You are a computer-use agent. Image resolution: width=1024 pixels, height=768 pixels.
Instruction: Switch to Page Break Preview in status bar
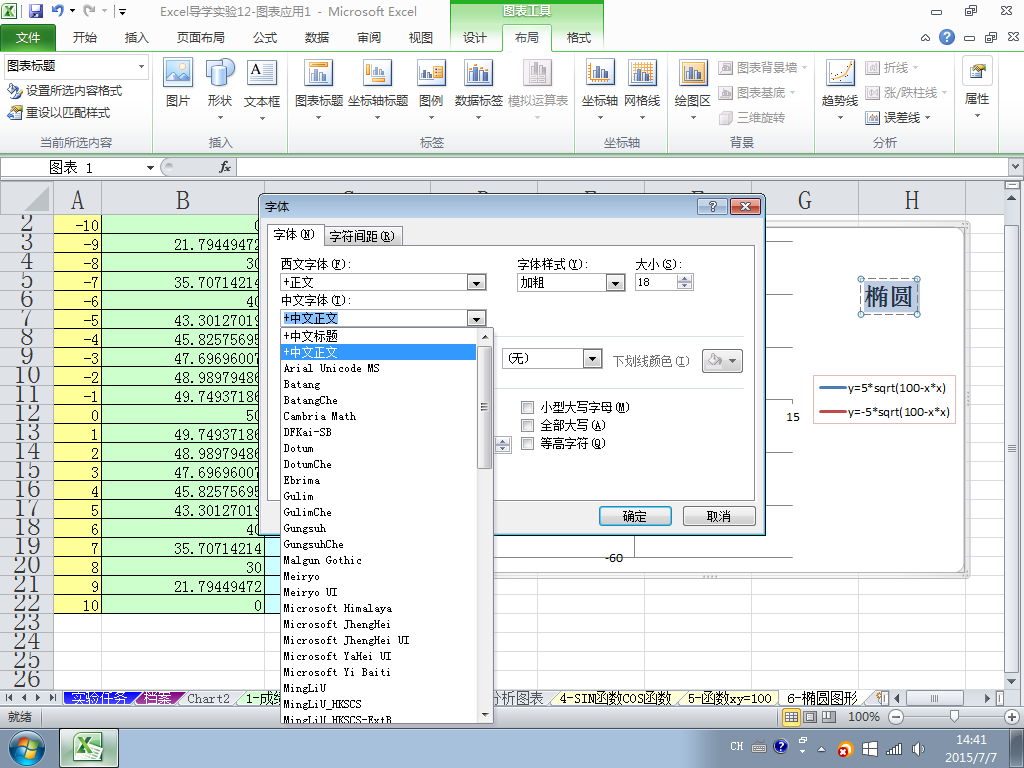(828, 716)
